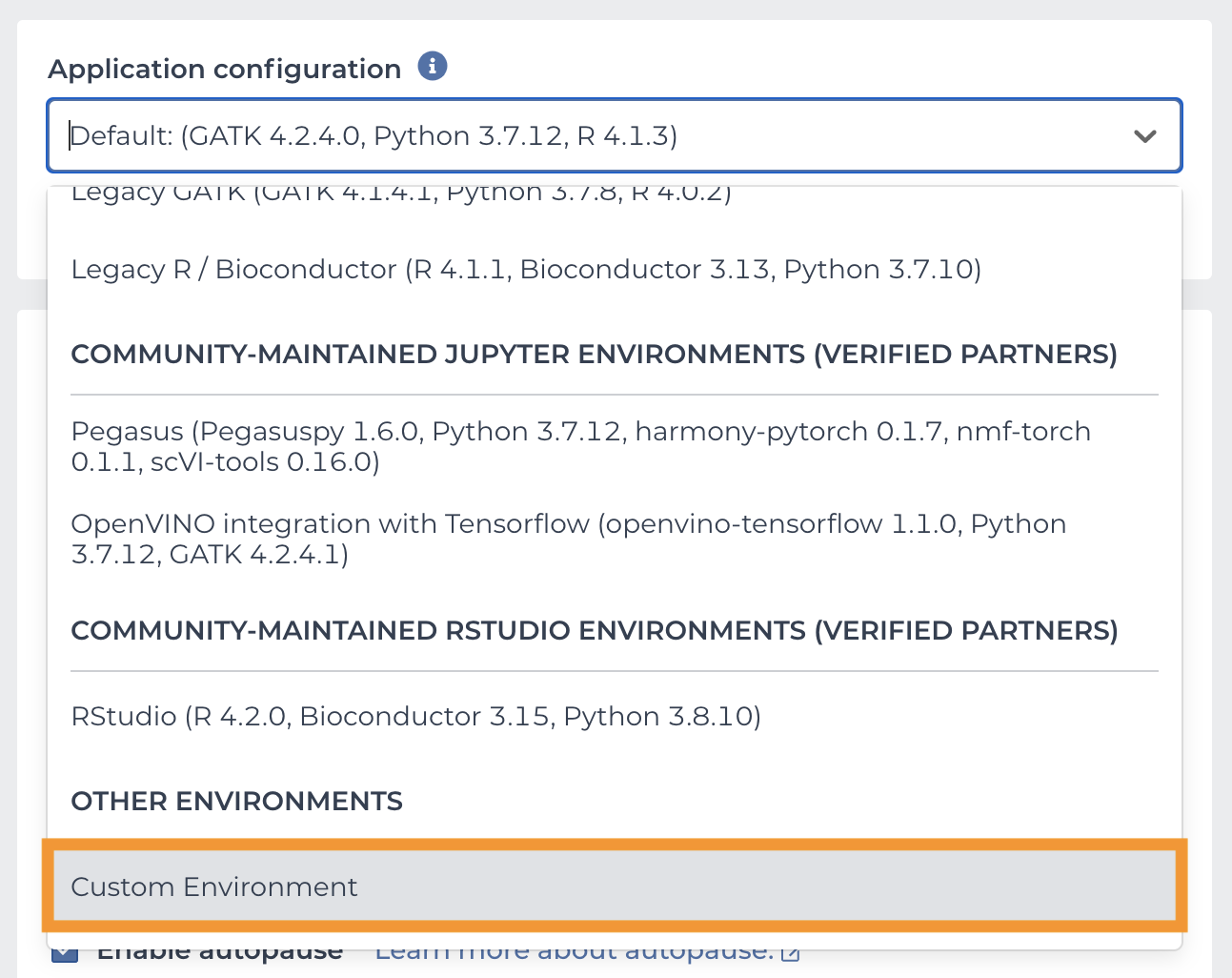Screen dimensions: 1232x978
Task: Open Learn more about autopause link
Action: tap(575, 951)
